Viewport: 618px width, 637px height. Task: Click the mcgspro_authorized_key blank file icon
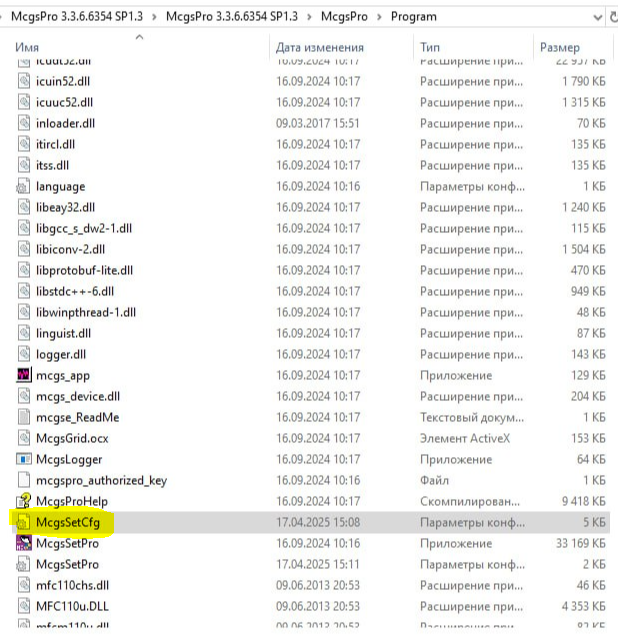24,480
